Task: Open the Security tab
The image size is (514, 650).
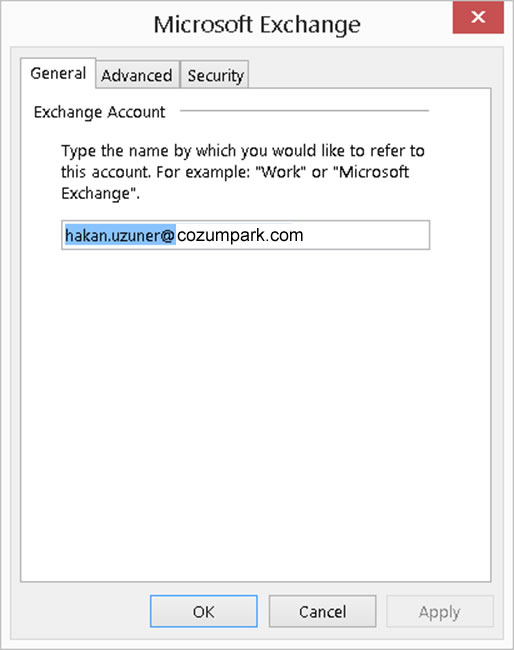Action: click(215, 75)
